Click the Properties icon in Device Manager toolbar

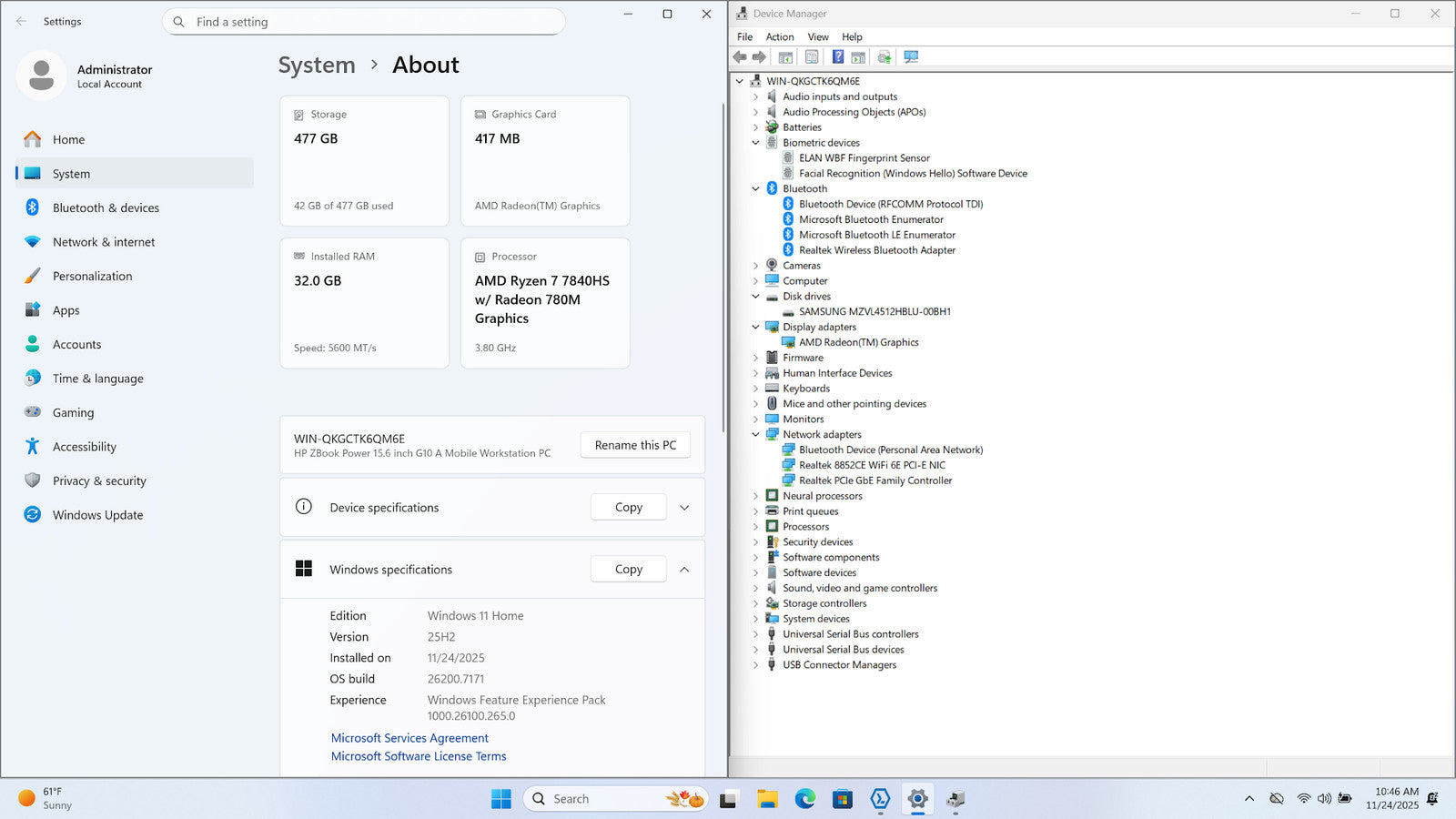[x=812, y=57]
